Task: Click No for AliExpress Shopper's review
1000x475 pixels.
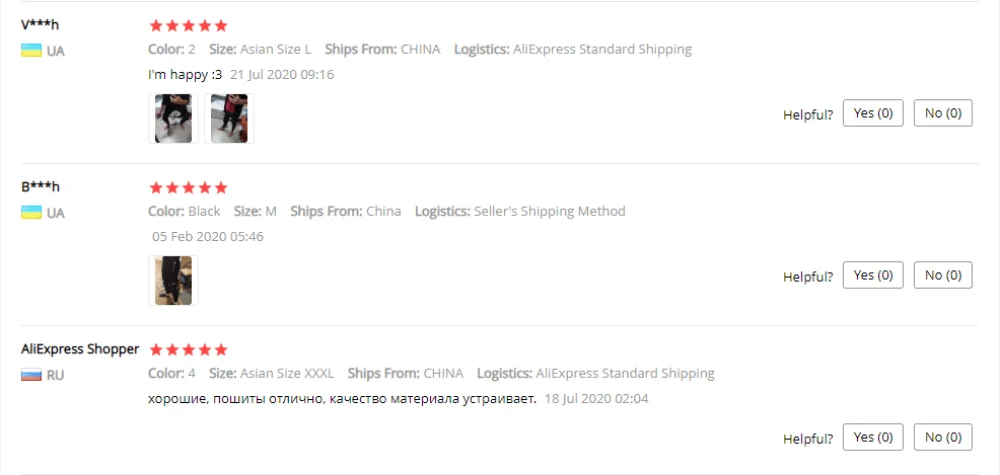Action: [x=943, y=437]
